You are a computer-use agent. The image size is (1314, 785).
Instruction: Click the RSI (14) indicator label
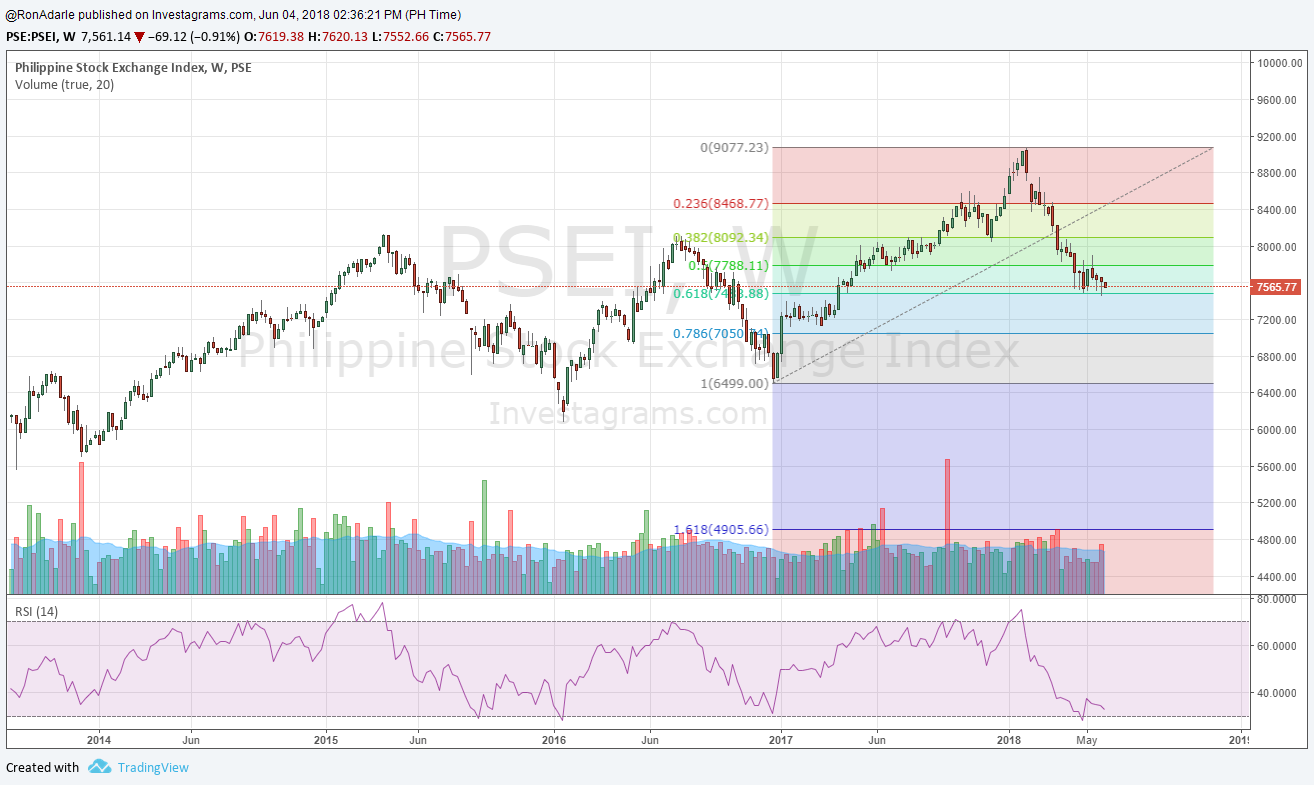pyautogui.click(x=36, y=611)
